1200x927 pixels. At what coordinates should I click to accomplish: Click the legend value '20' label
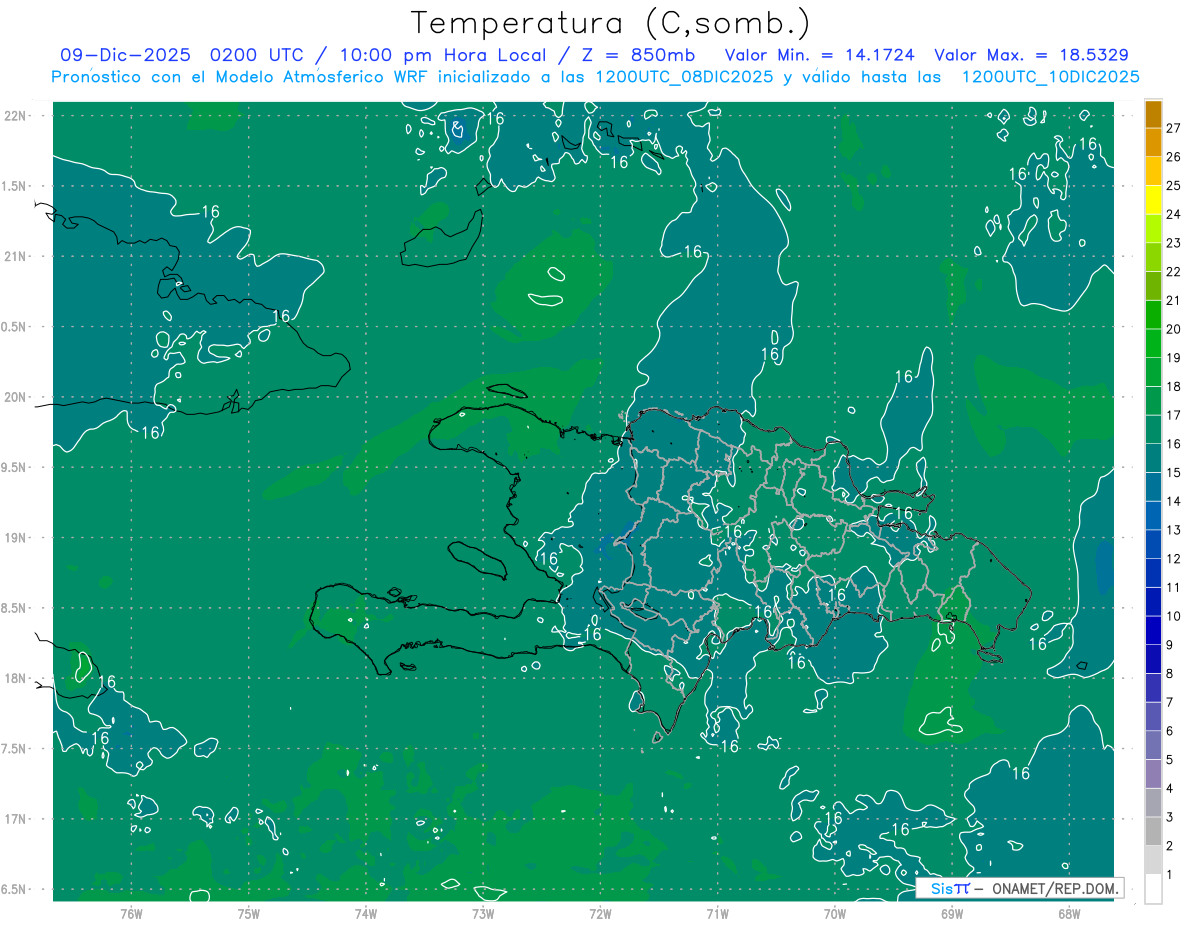point(1173,329)
